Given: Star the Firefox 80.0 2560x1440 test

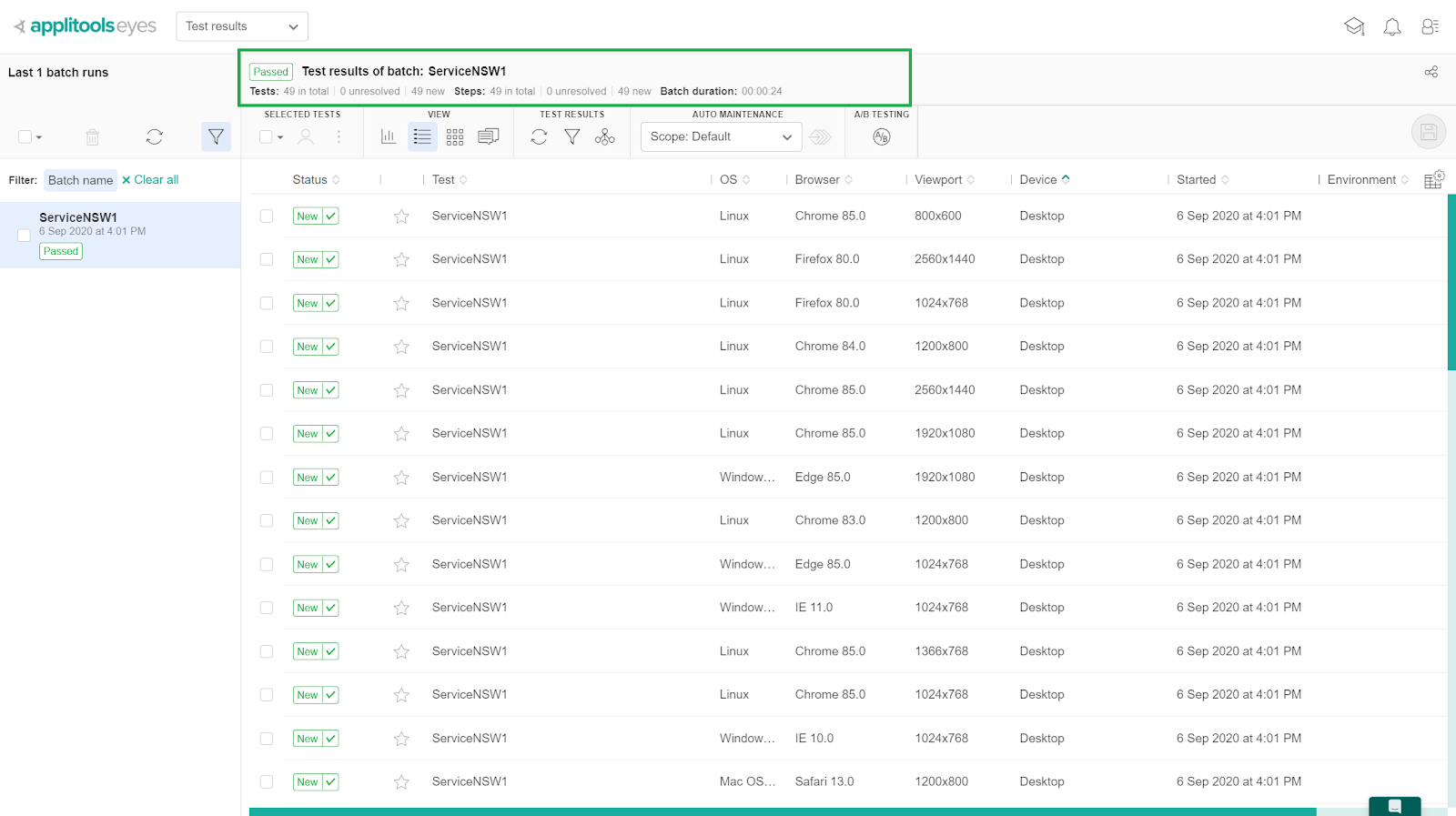Looking at the screenshot, I should tap(401, 260).
